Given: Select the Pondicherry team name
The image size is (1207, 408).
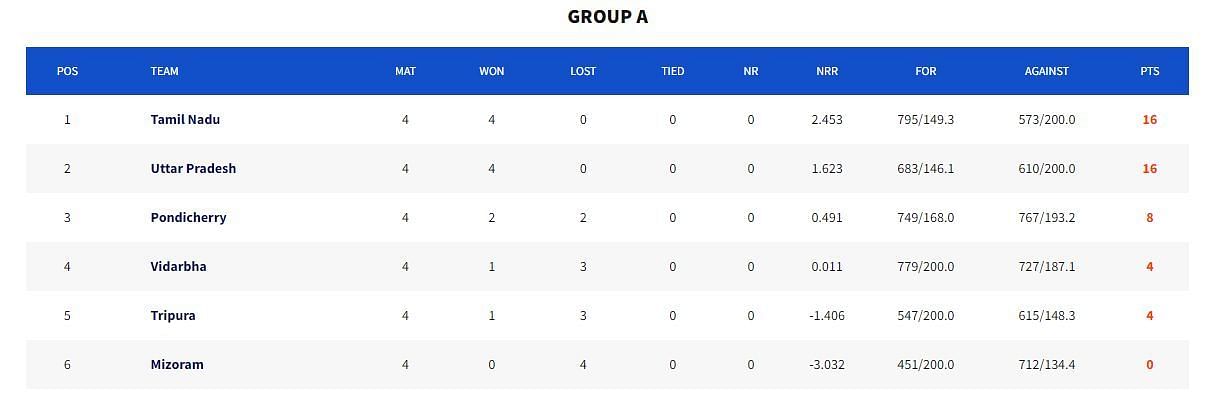Looking at the screenshot, I should 188,217.
